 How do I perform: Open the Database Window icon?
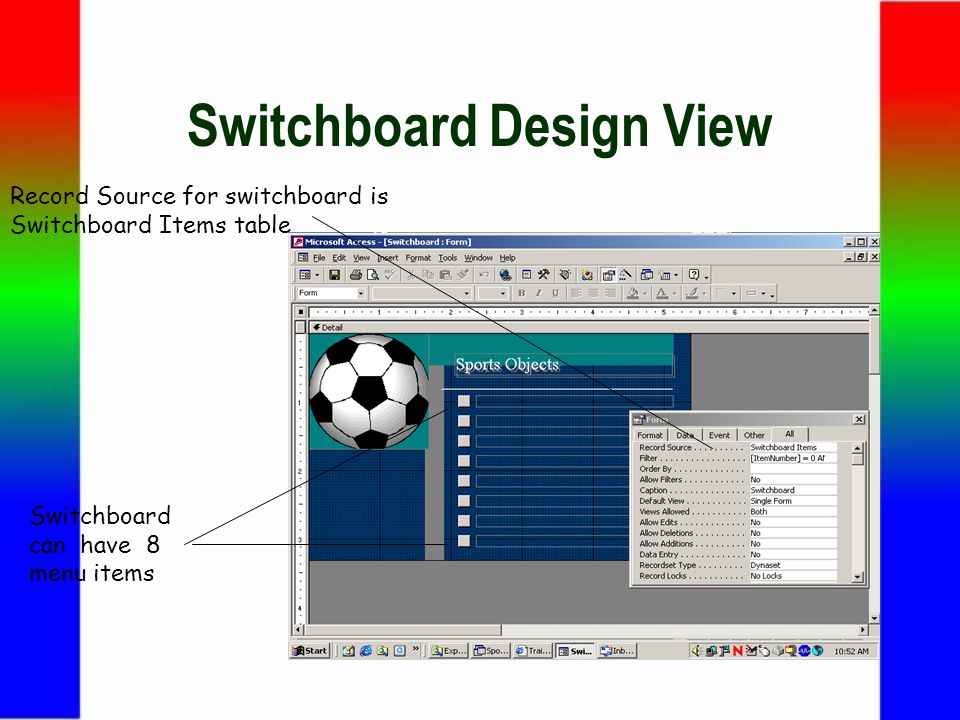[647, 275]
